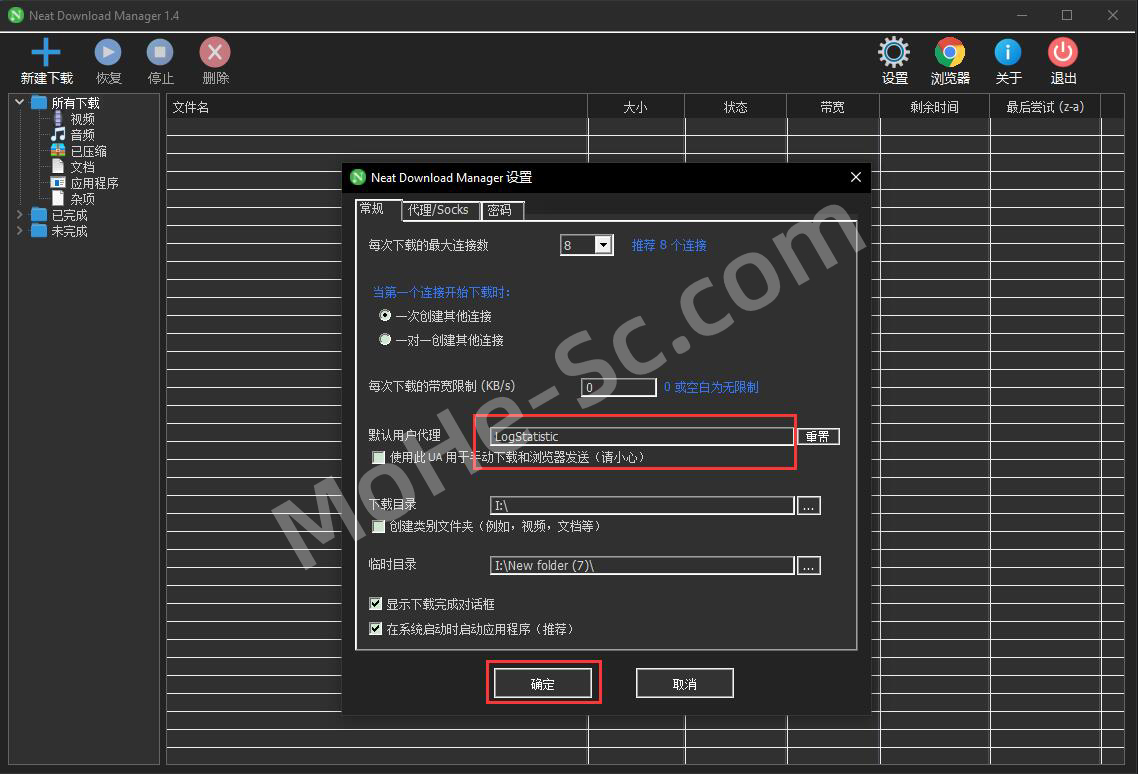The image size is (1138, 774).
Task: Click the Exit (退出) power icon
Action: [1063, 52]
